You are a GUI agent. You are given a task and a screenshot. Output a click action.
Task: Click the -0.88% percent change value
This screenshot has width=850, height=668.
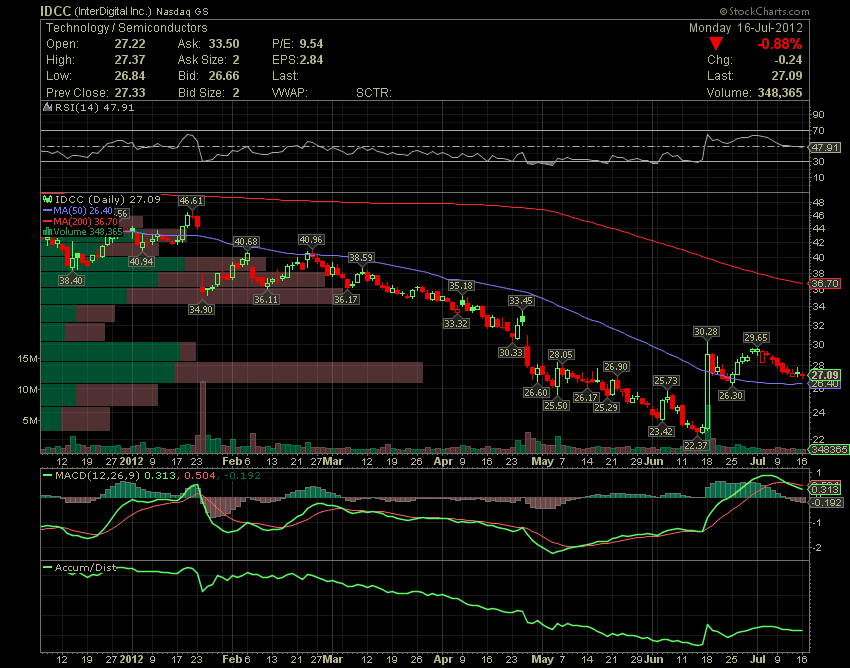pyautogui.click(x=780, y=44)
